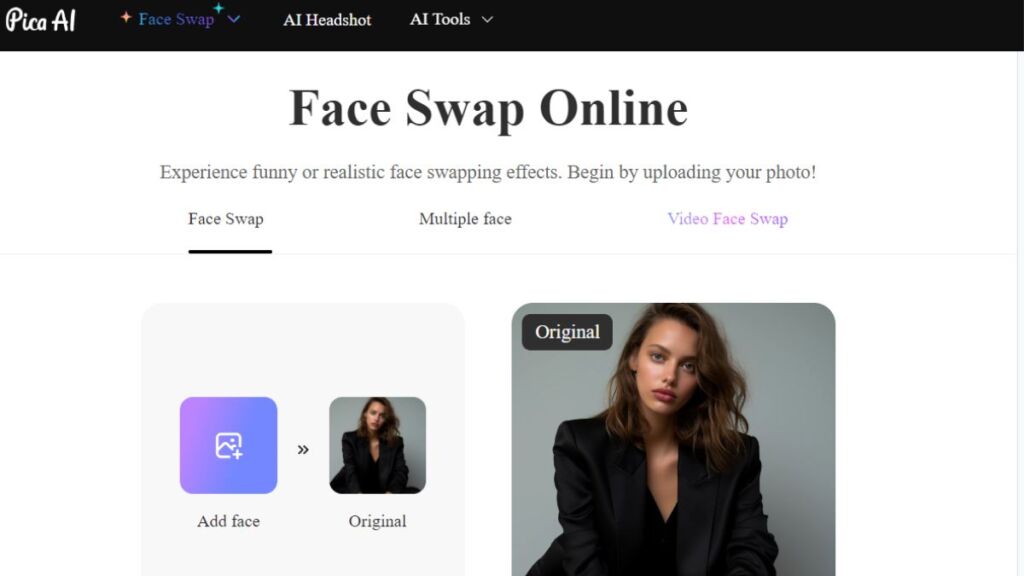The height and width of the screenshot is (576, 1024).
Task: Click the purple Add face upload icon
Action: click(x=229, y=445)
